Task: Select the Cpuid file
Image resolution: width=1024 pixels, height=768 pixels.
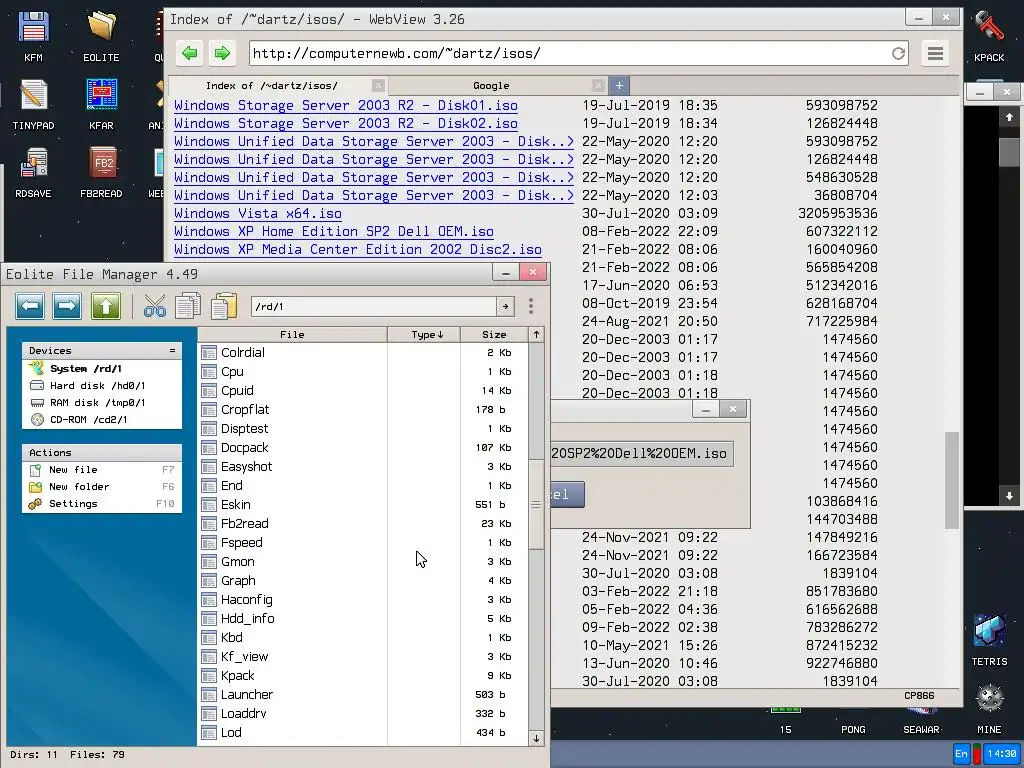Action: coord(362,391)
